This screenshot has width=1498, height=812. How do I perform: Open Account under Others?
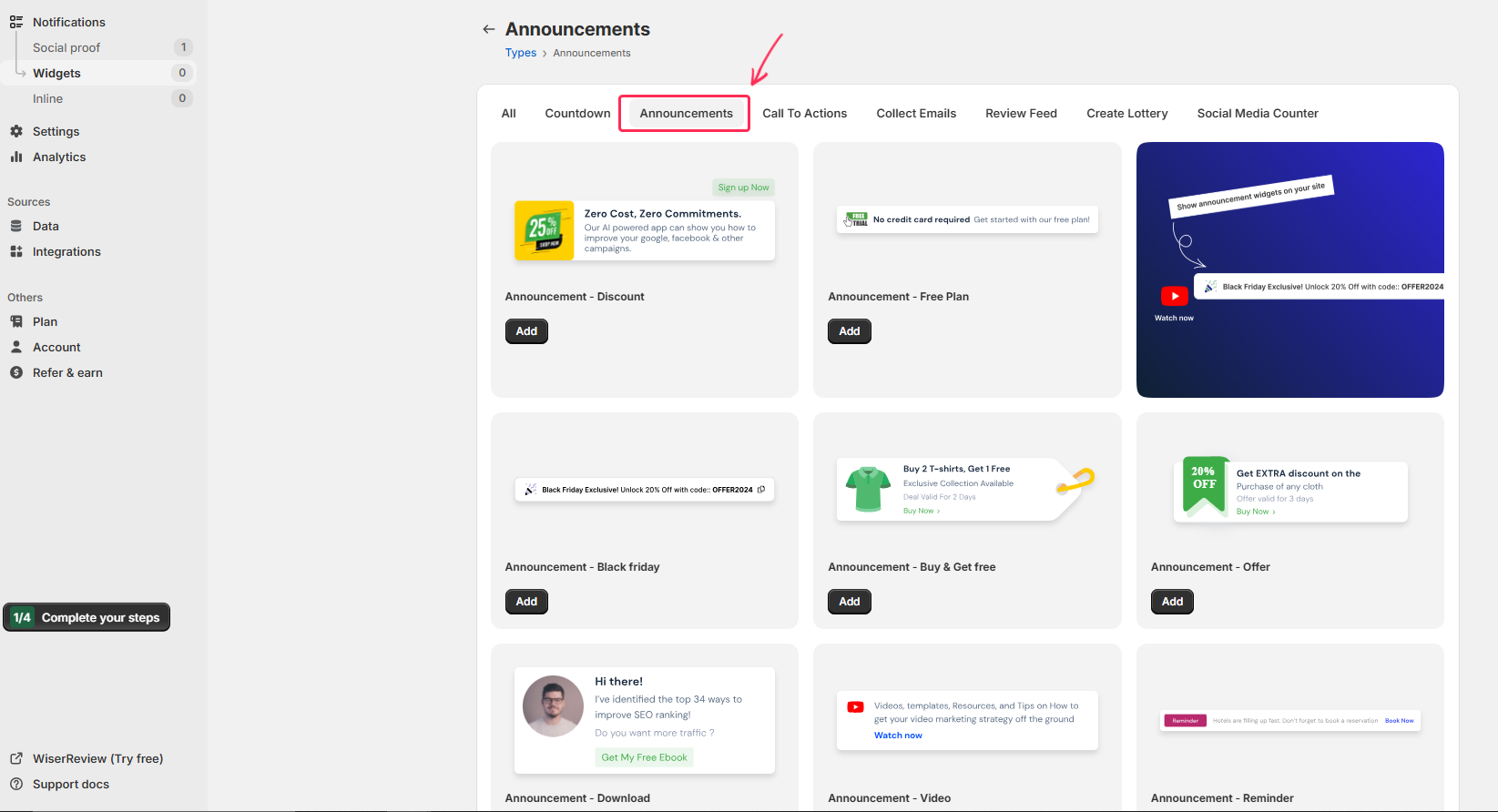56,347
